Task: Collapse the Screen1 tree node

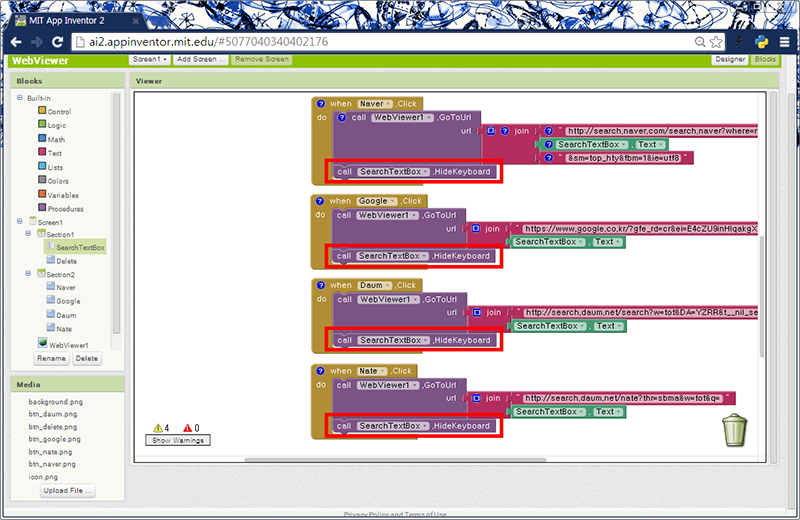Action: (19, 221)
